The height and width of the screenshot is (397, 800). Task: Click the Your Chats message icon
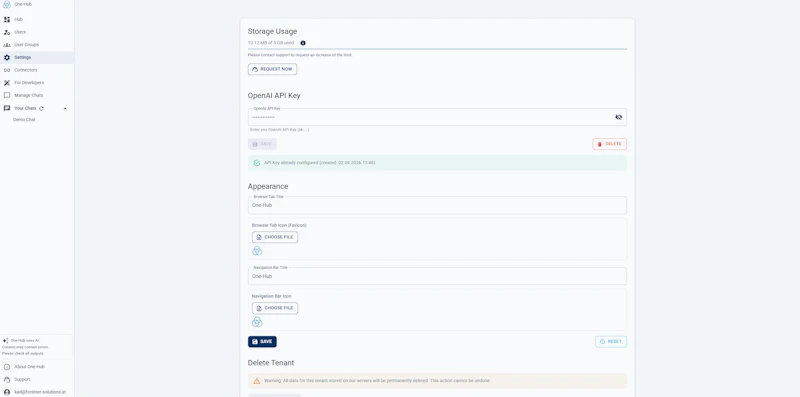click(x=7, y=108)
